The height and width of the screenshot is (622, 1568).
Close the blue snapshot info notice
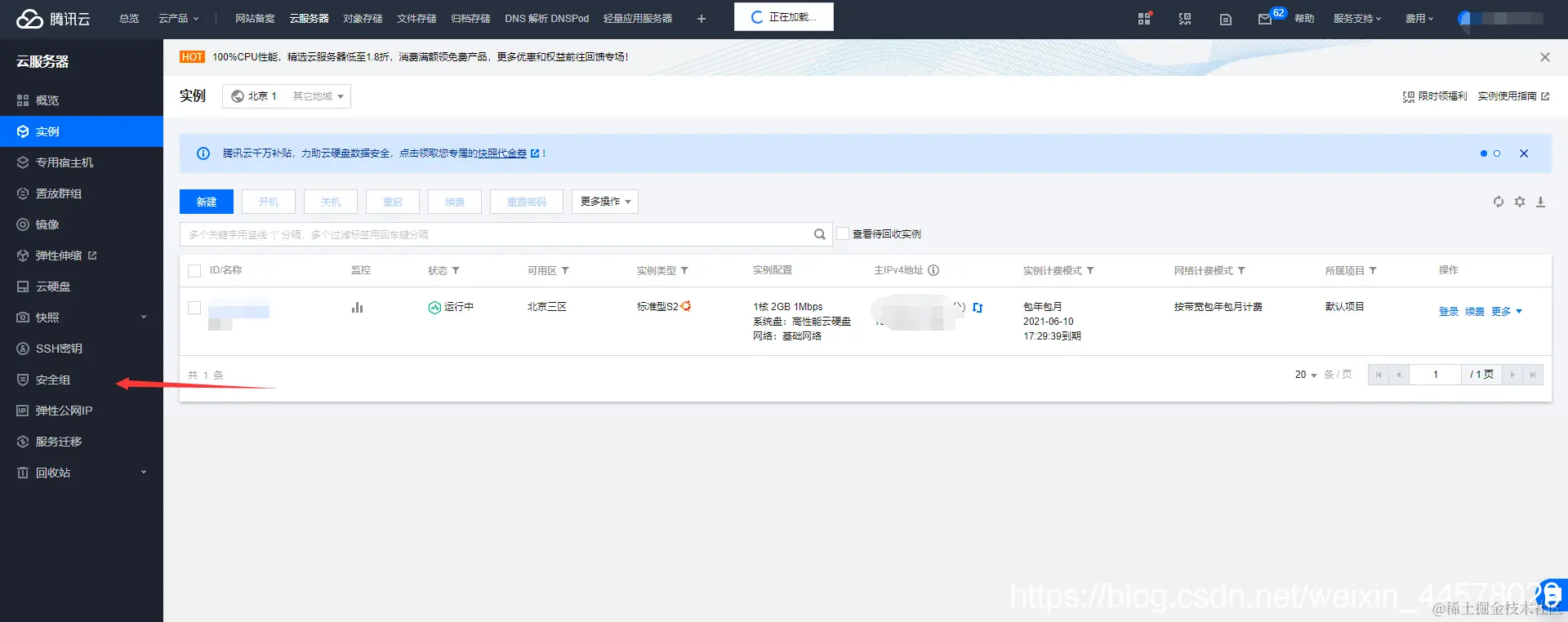coord(1524,153)
